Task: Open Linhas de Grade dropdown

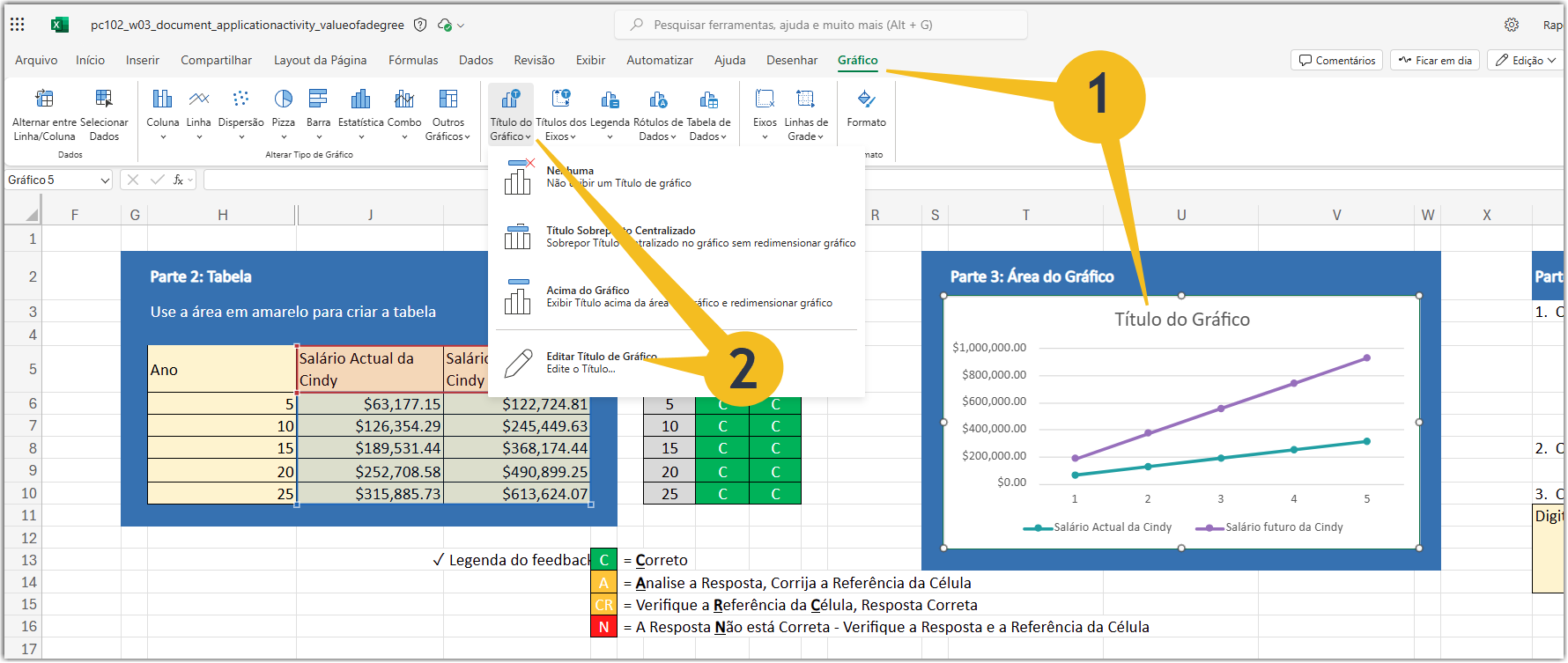Action: [x=806, y=114]
